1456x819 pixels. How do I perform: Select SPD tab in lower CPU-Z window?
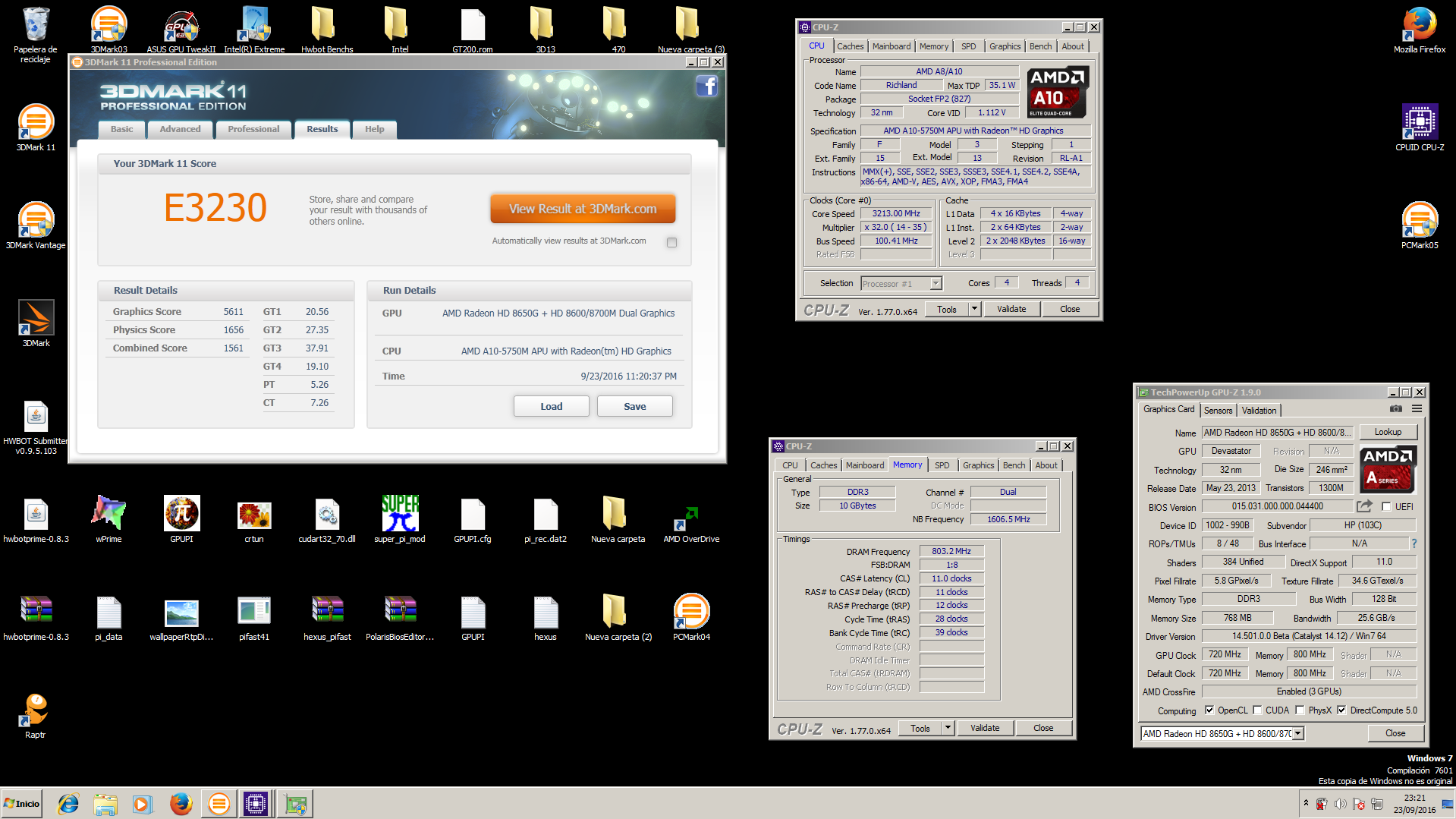pyautogui.click(x=942, y=465)
